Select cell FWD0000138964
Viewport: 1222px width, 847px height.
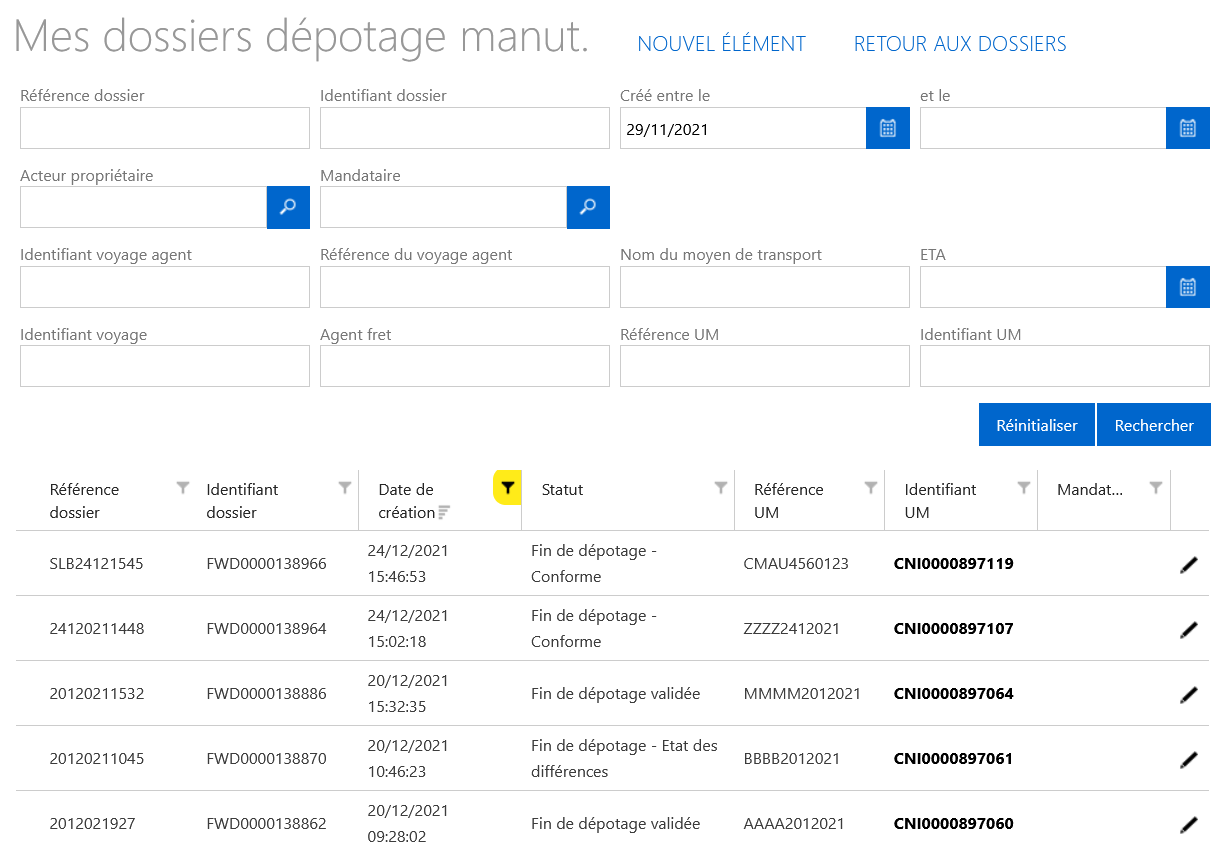click(266, 629)
